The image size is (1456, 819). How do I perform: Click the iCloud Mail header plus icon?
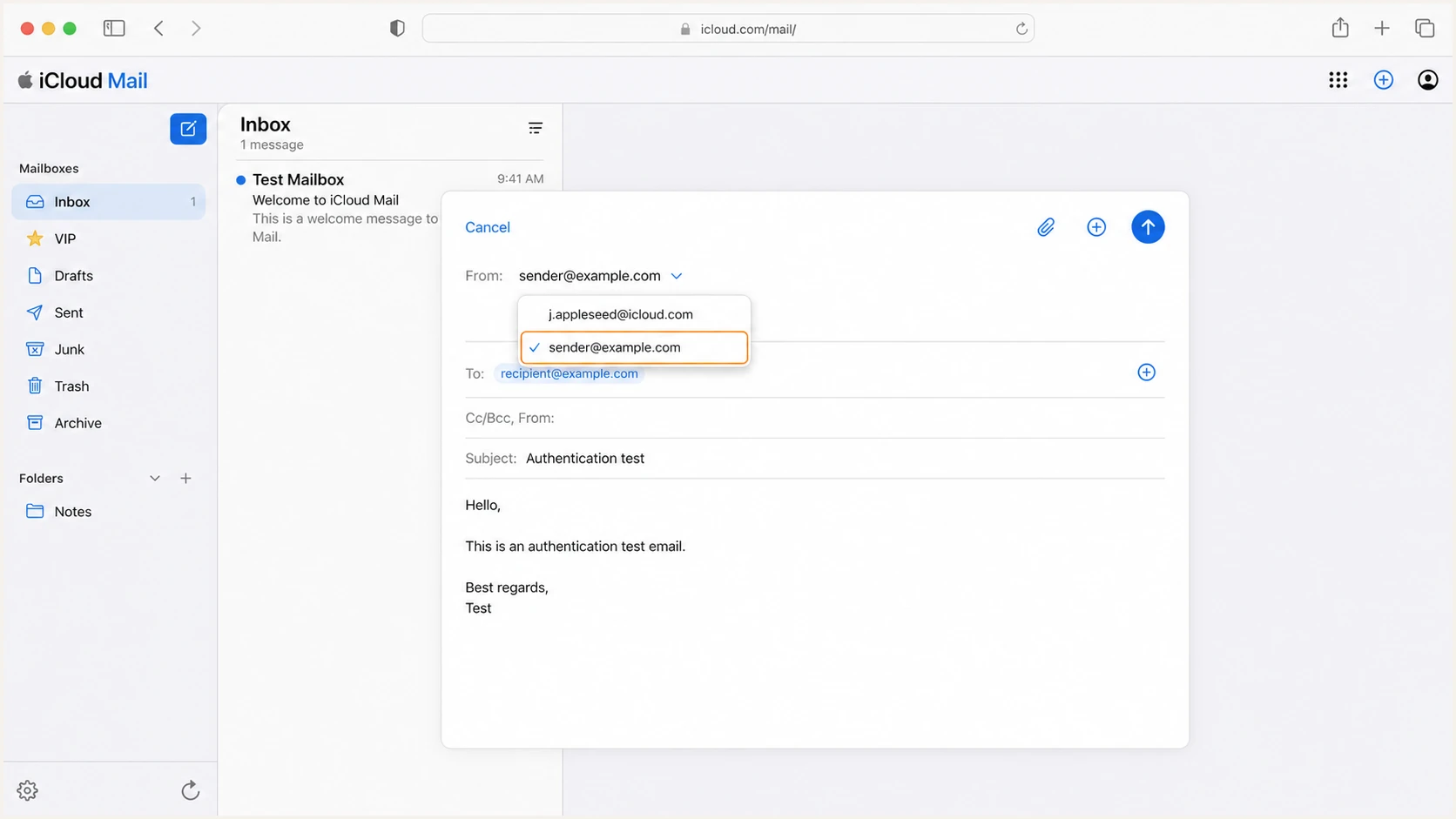(x=1384, y=80)
